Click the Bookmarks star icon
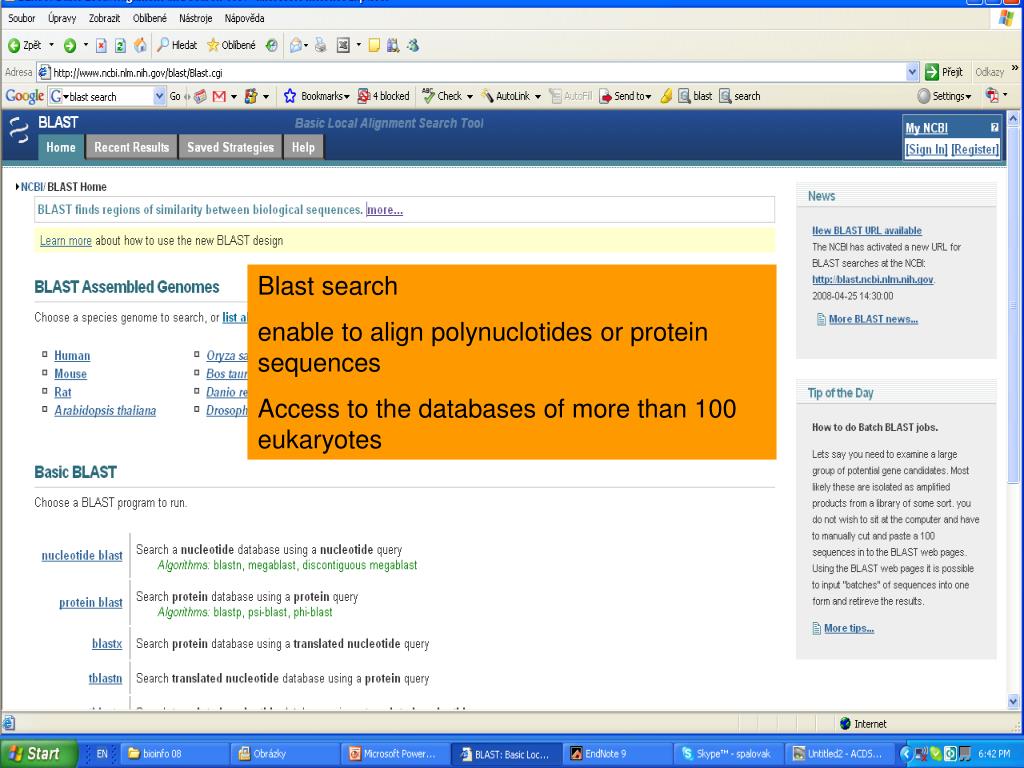 click(x=290, y=97)
